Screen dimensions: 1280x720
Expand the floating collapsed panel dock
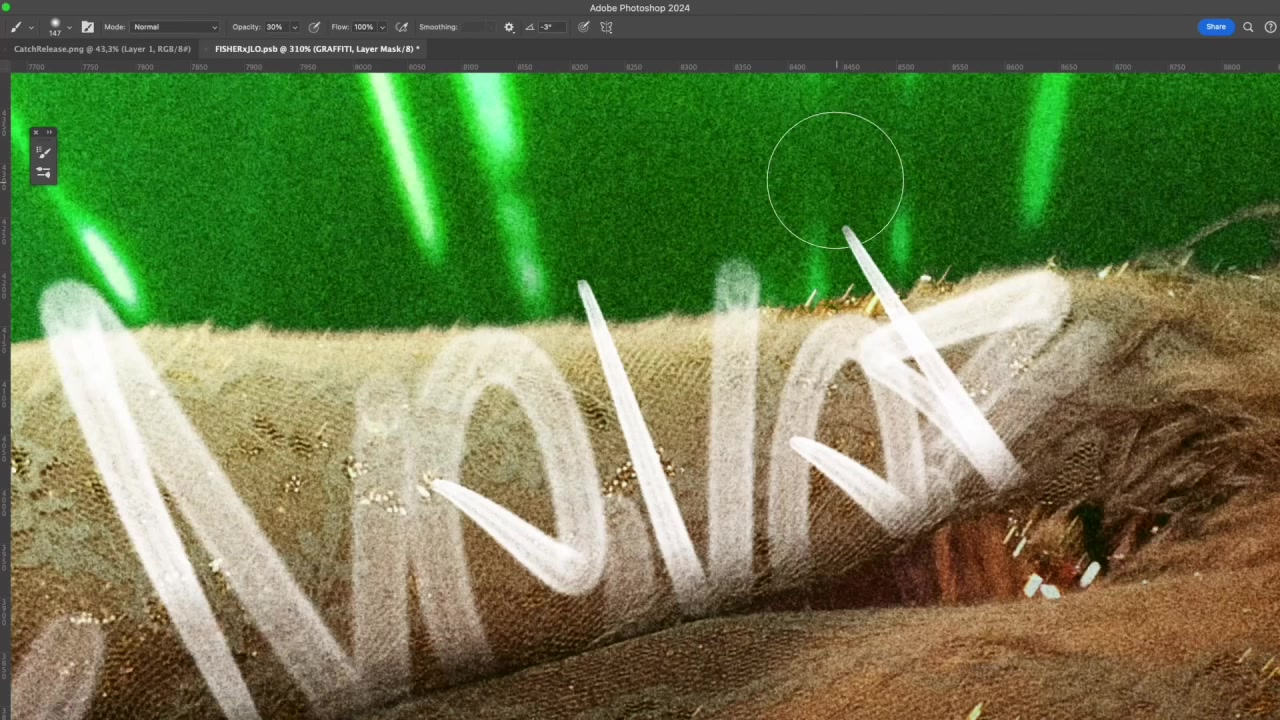click(x=51, y=132)
